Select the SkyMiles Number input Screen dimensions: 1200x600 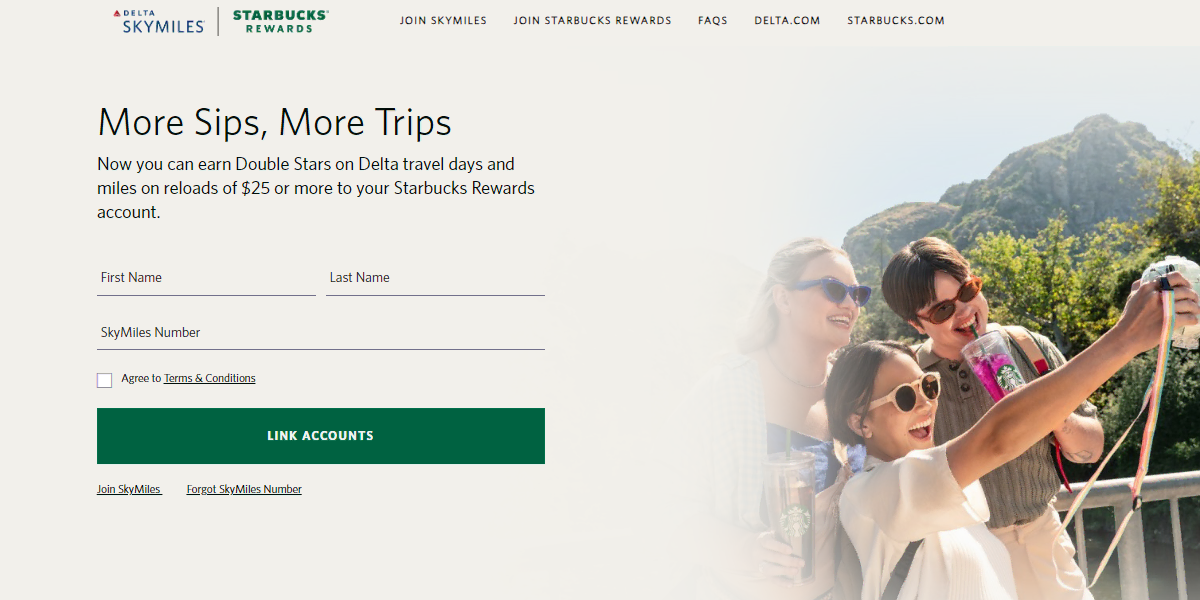click(321, 333)
